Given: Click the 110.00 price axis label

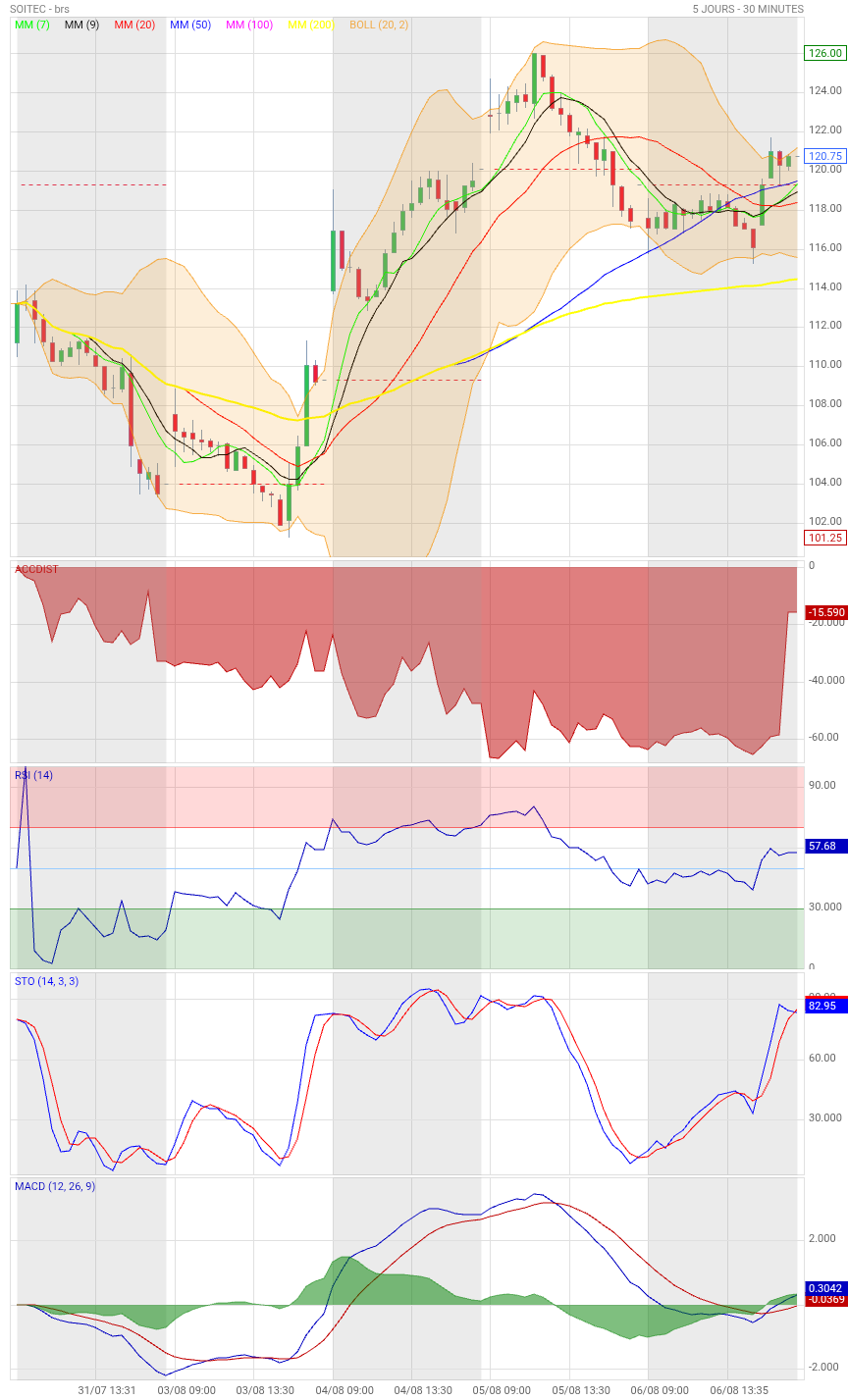Looking at the screenshot, I should (825, 364).
